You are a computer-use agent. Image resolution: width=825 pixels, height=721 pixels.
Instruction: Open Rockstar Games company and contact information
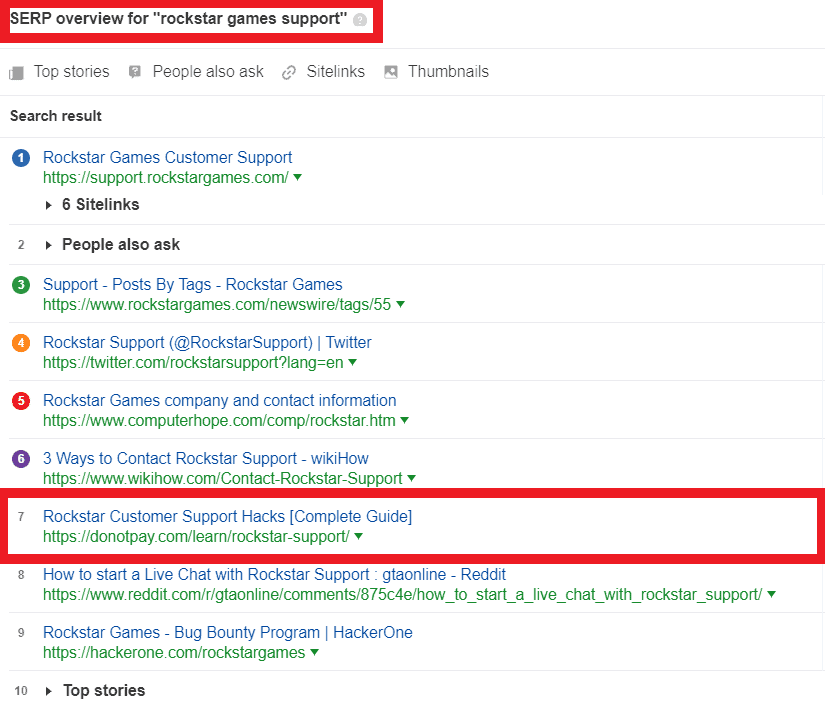tap(219, 400)
